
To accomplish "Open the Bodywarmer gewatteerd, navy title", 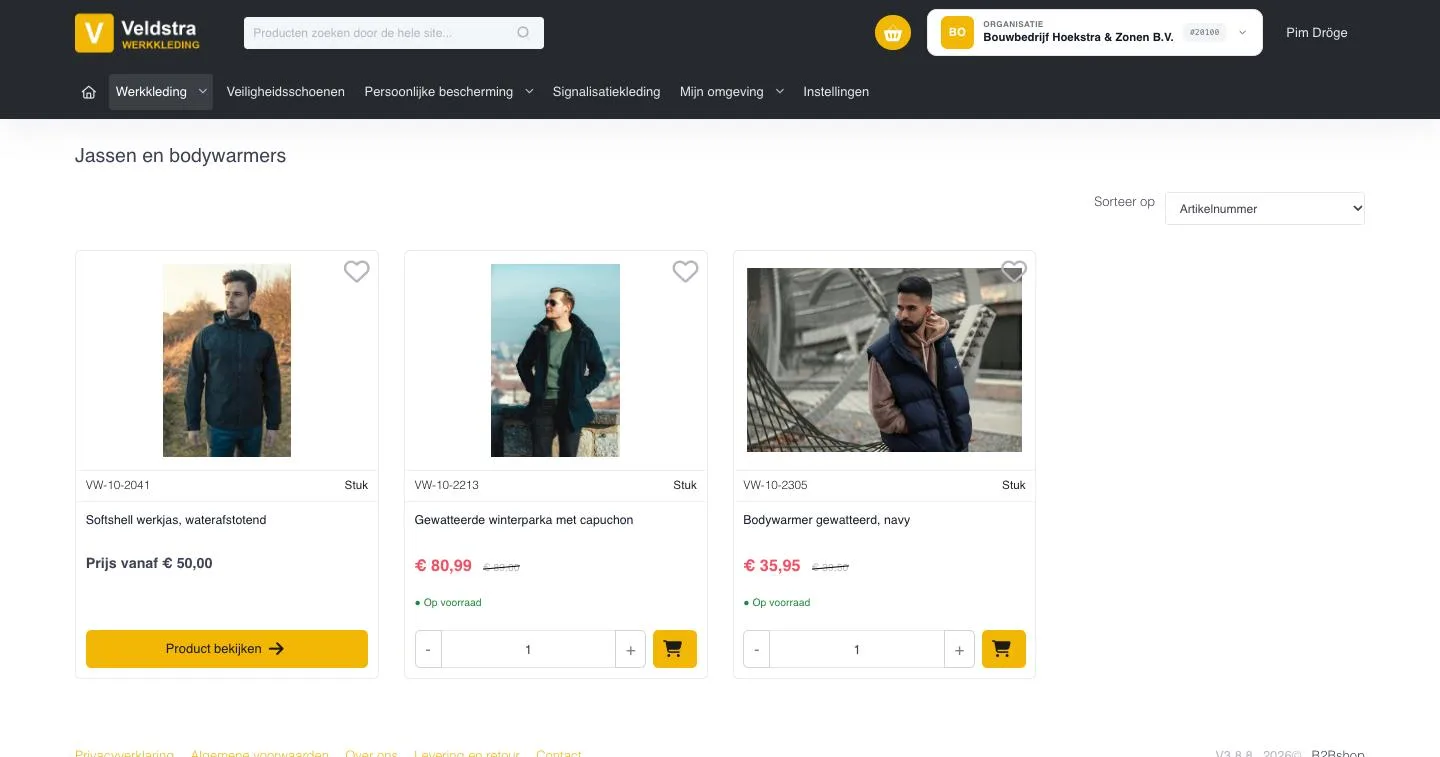I will tap(827, 520).
